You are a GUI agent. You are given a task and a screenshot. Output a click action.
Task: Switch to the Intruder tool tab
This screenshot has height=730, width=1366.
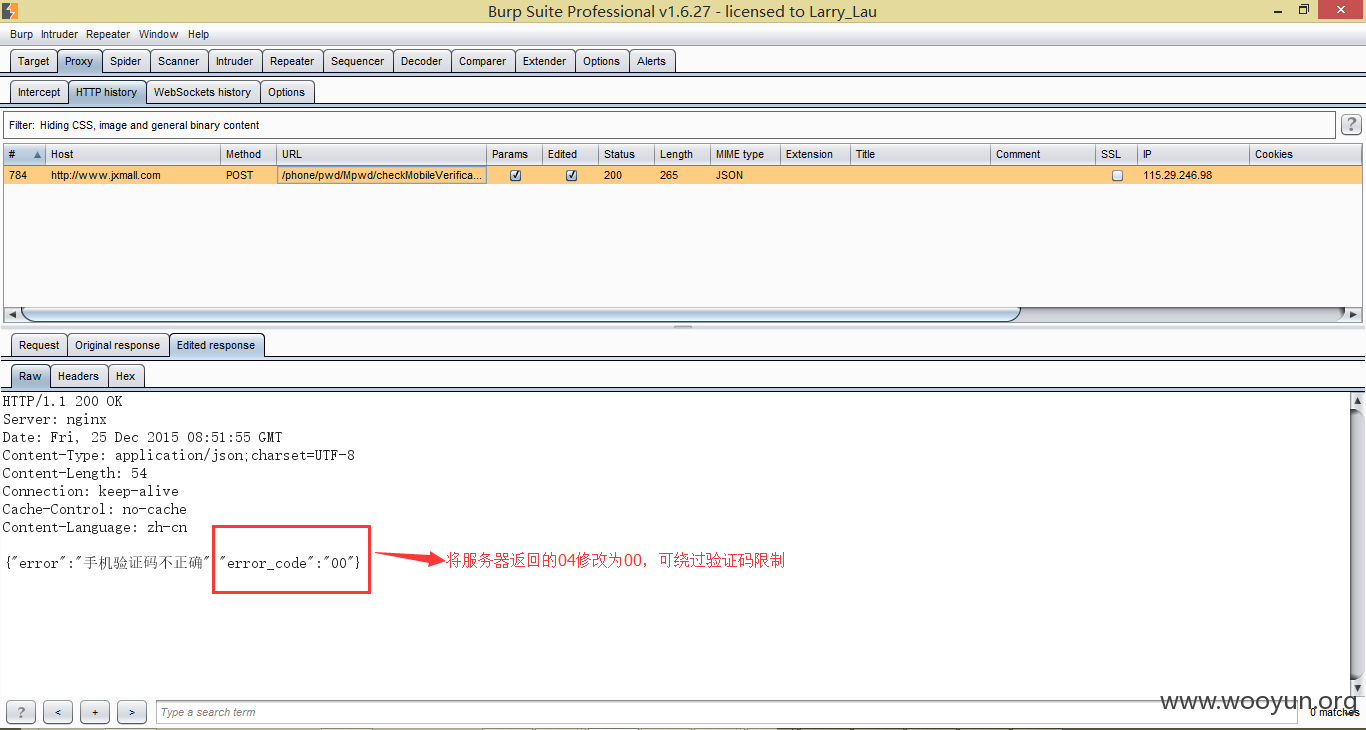tap(235, 61)
